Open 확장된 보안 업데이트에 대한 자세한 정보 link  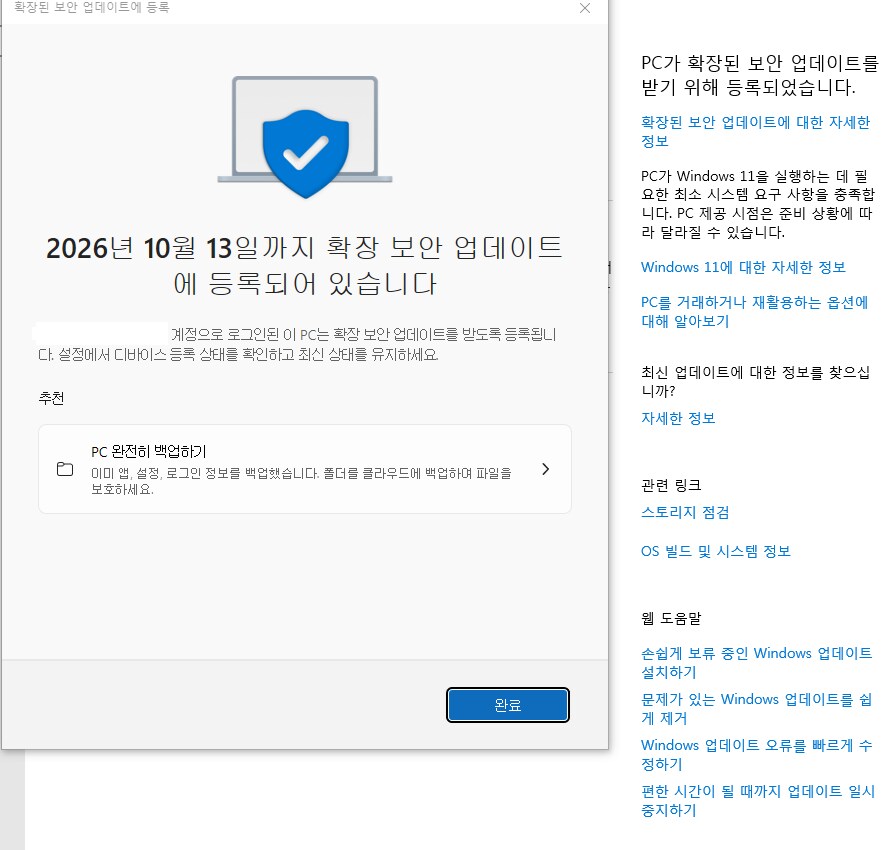755,131
